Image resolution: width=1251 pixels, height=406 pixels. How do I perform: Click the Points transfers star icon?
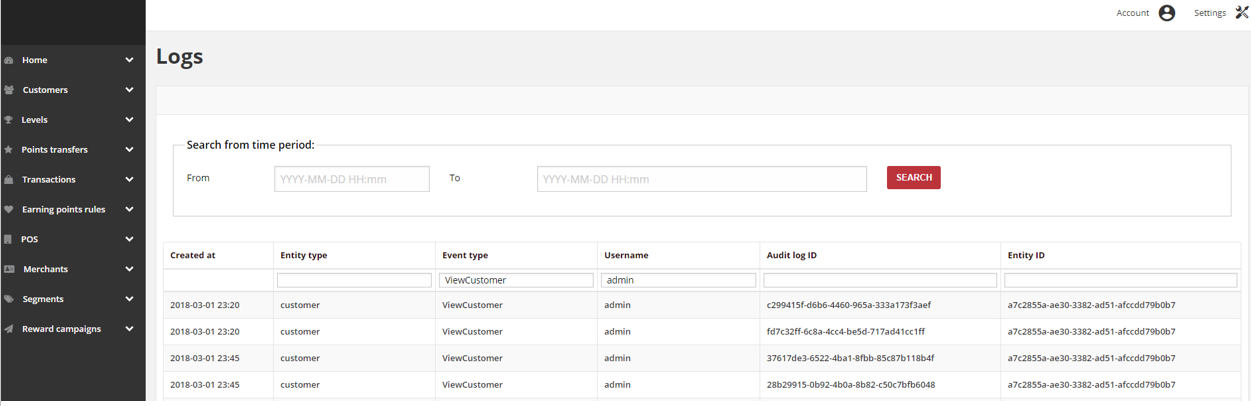(x=9, y=150)
